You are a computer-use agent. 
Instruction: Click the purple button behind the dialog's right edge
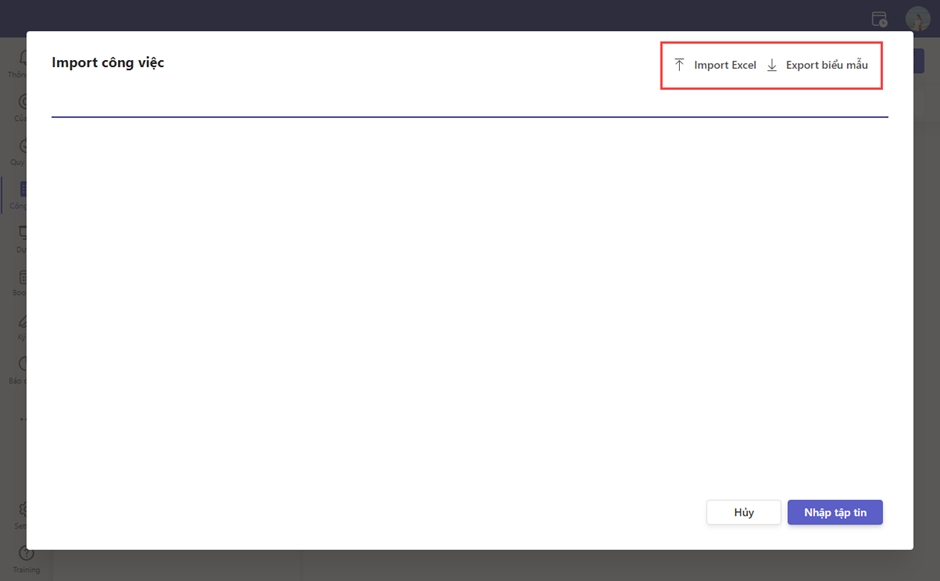[919, 62]
